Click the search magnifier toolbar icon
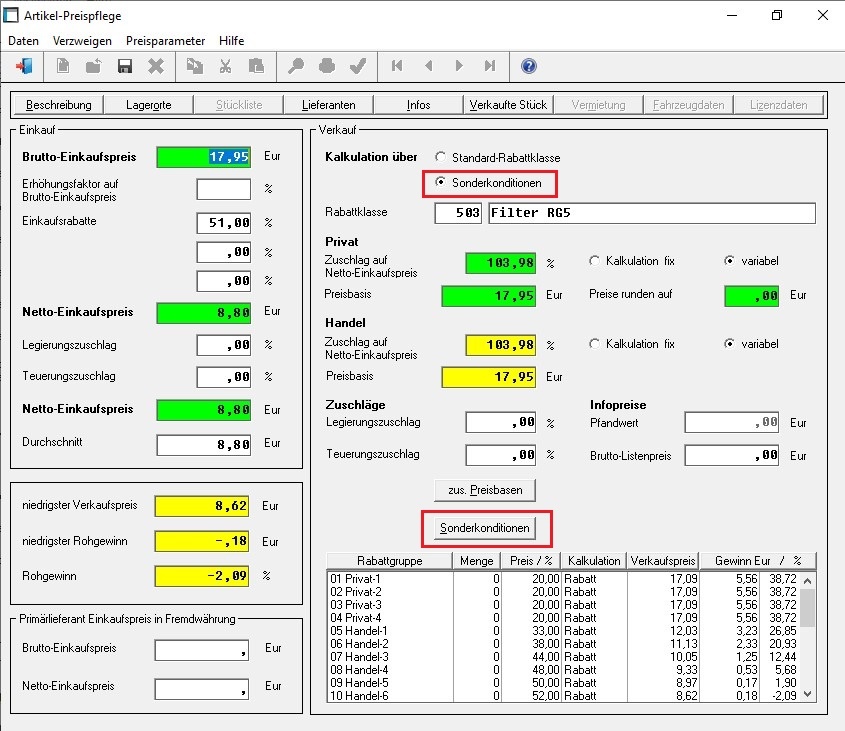845x731 pixels. click(296, 66)
